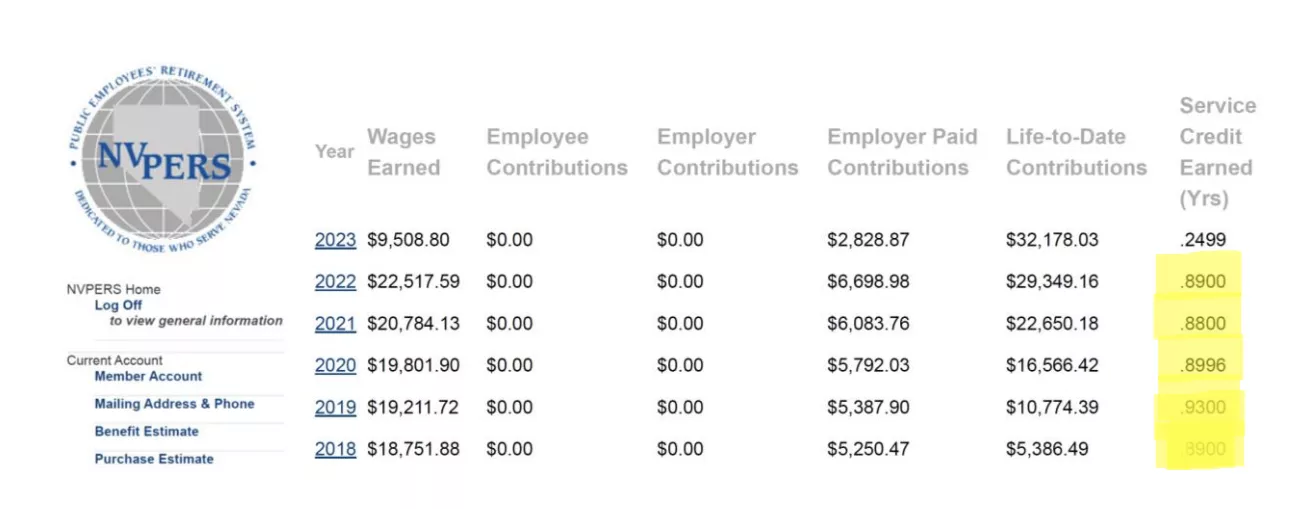Image resolution: width=1315 pixels, height=509 pixels.
Task: Open the 2023 year link
Action: click(x=335, y=240)
